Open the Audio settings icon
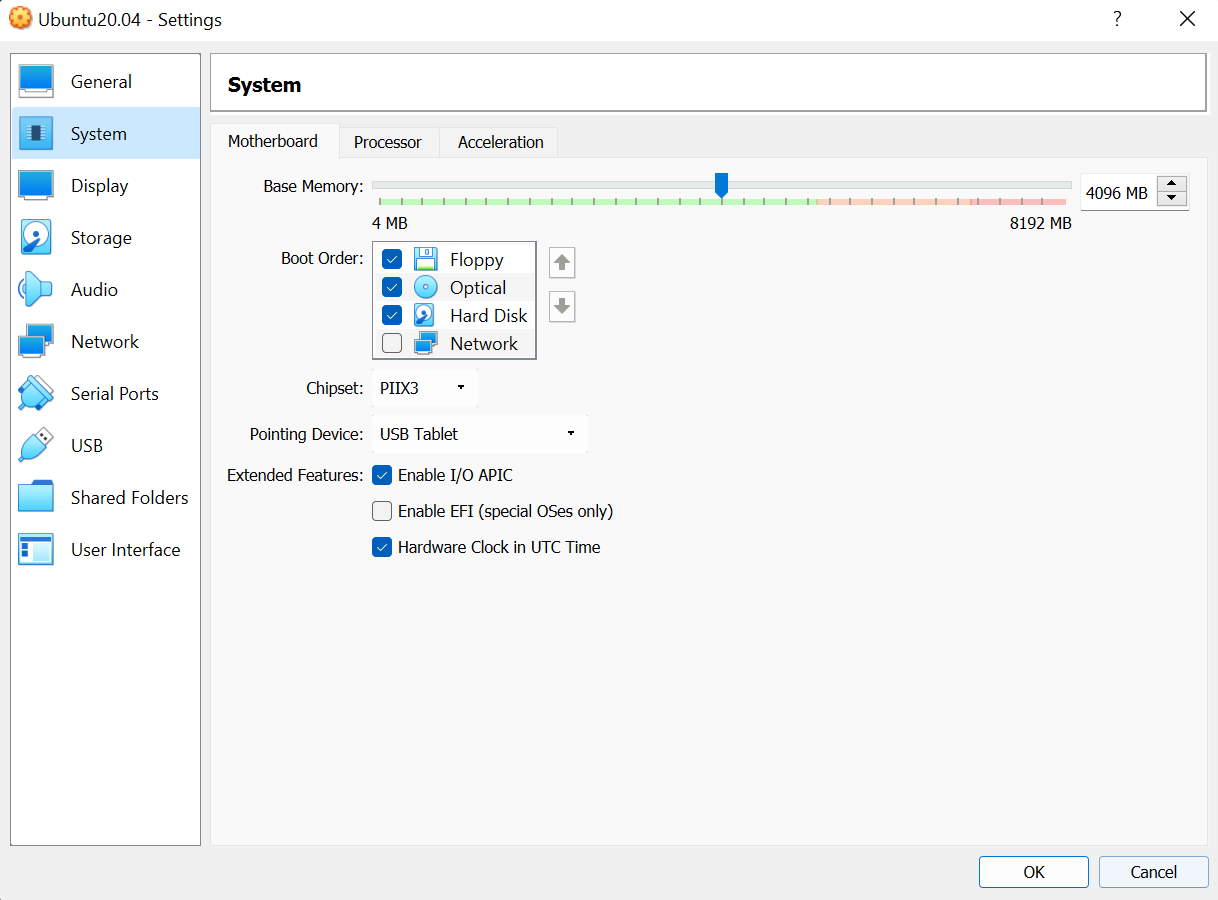This screenshot has height=900, width=1218. 36,289
